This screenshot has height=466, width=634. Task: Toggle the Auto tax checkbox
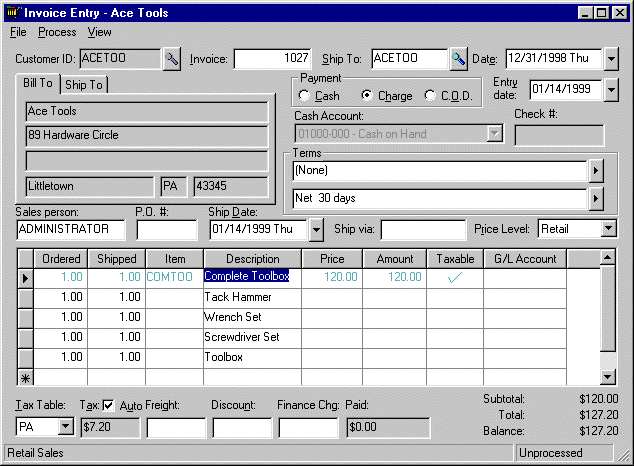109,405
